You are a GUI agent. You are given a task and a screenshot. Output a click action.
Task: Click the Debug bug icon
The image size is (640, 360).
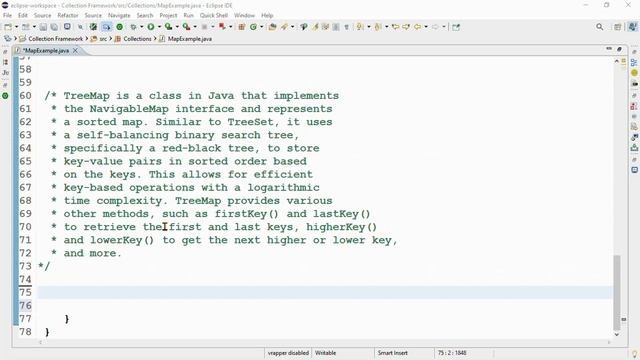[133, 27]
